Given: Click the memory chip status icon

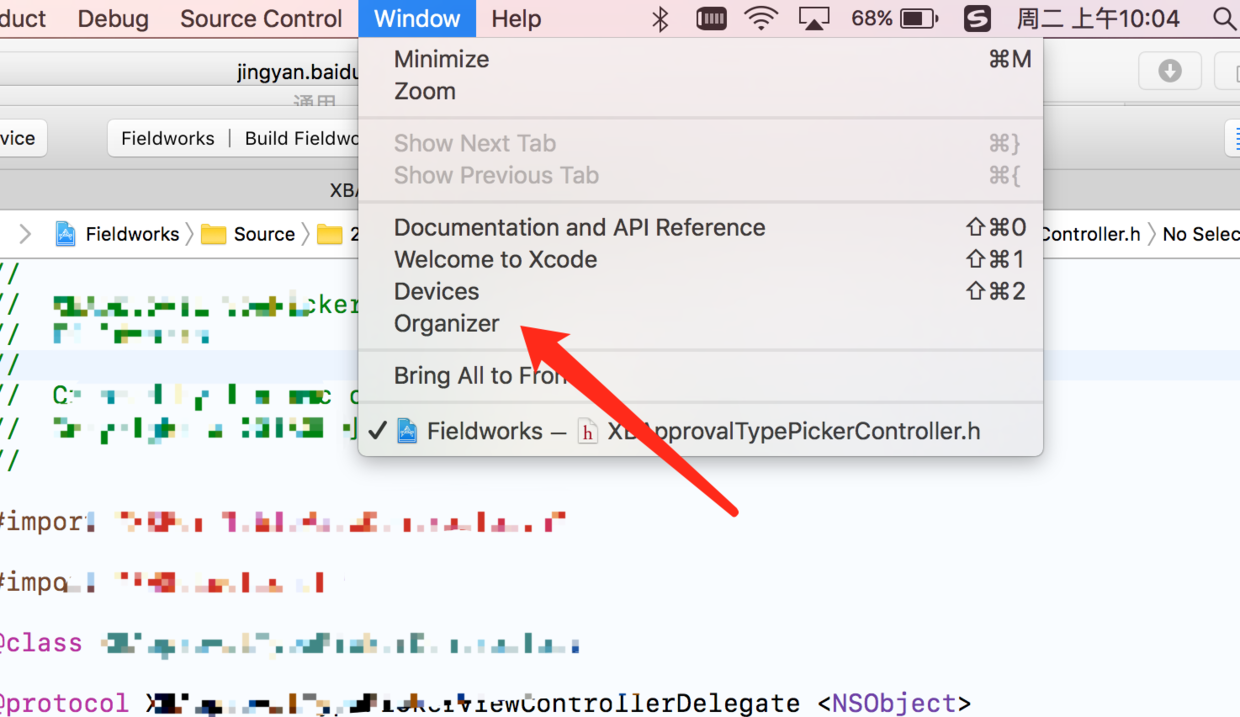Looking at the screenshot, I should point(711,18).
